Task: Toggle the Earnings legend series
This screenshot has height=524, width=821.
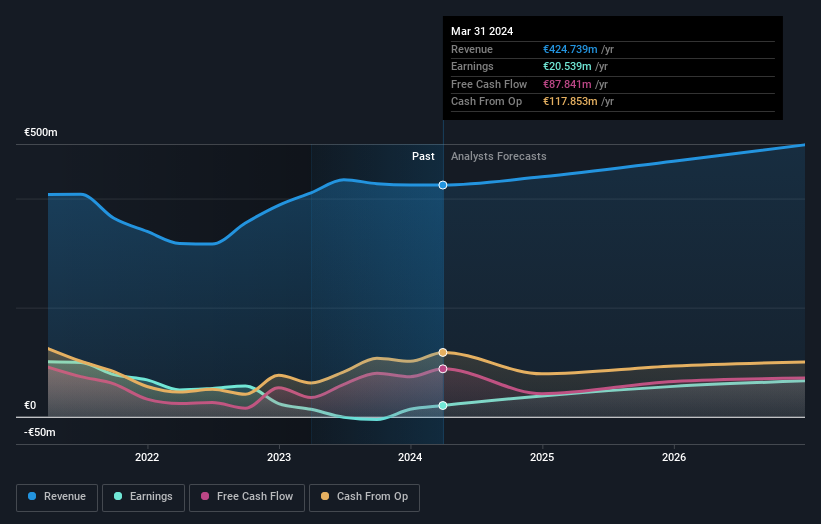Action: tap(143, 497)
